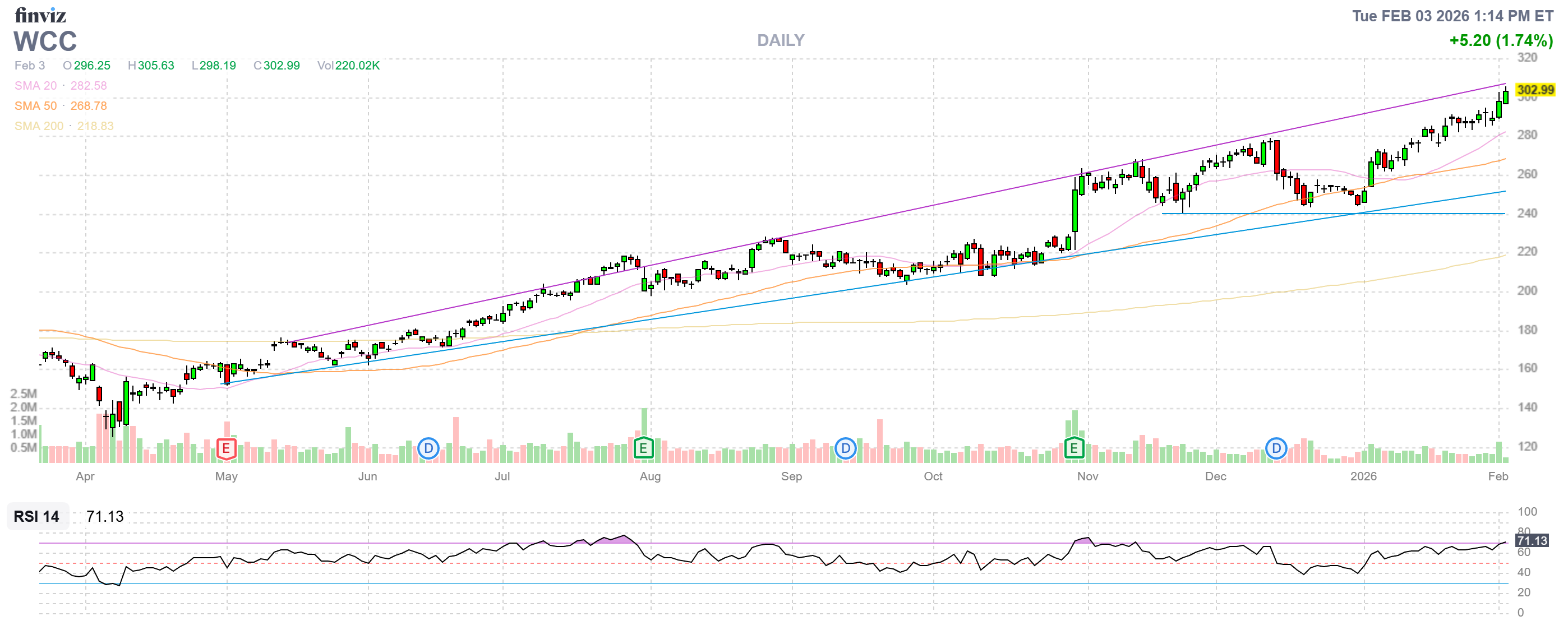The image size is (1568, 630).
Task: Click the dividend marker in December
Action: (x=1276, y=450)
